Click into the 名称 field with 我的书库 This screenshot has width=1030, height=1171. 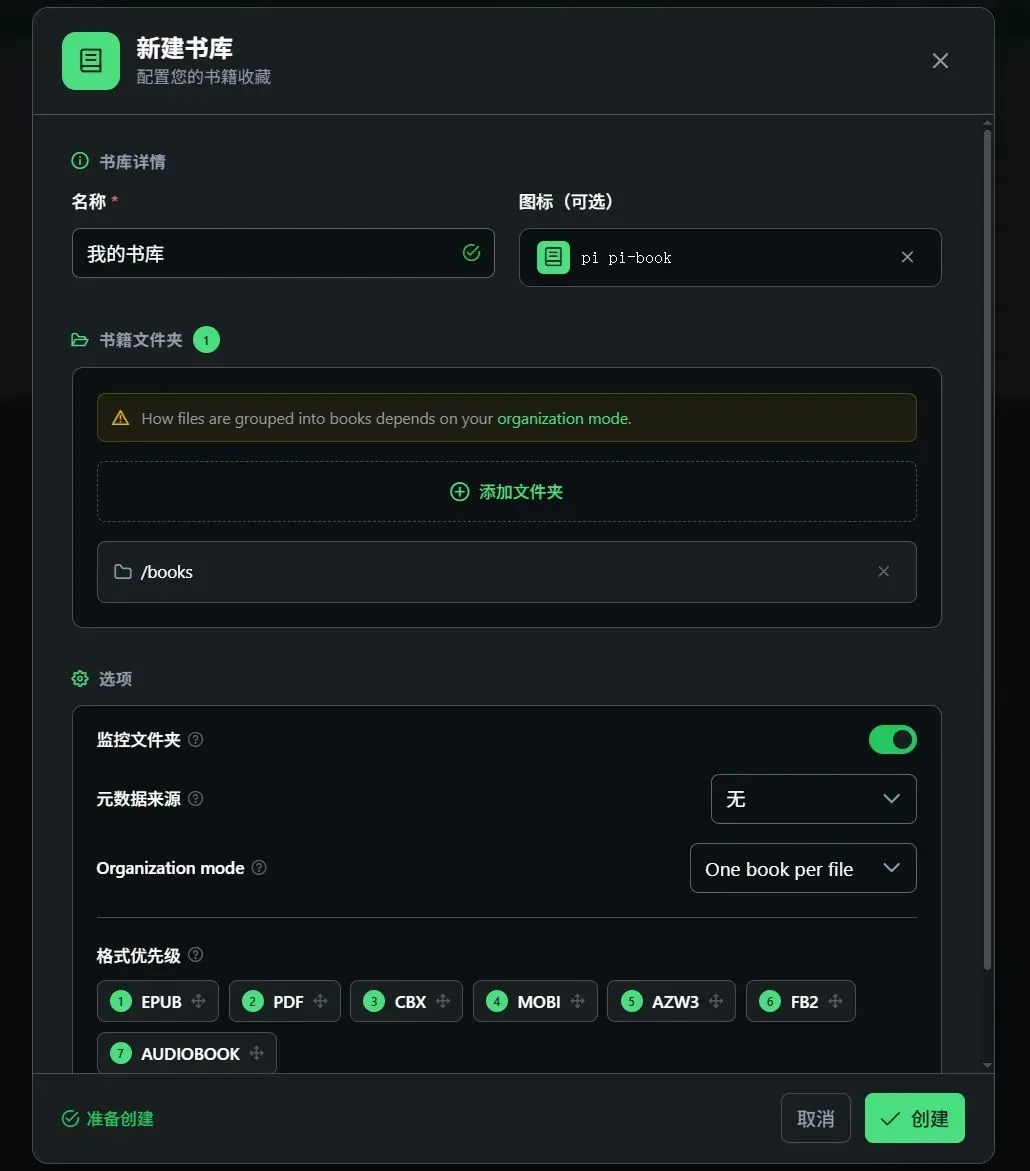(x=283, y=253)
